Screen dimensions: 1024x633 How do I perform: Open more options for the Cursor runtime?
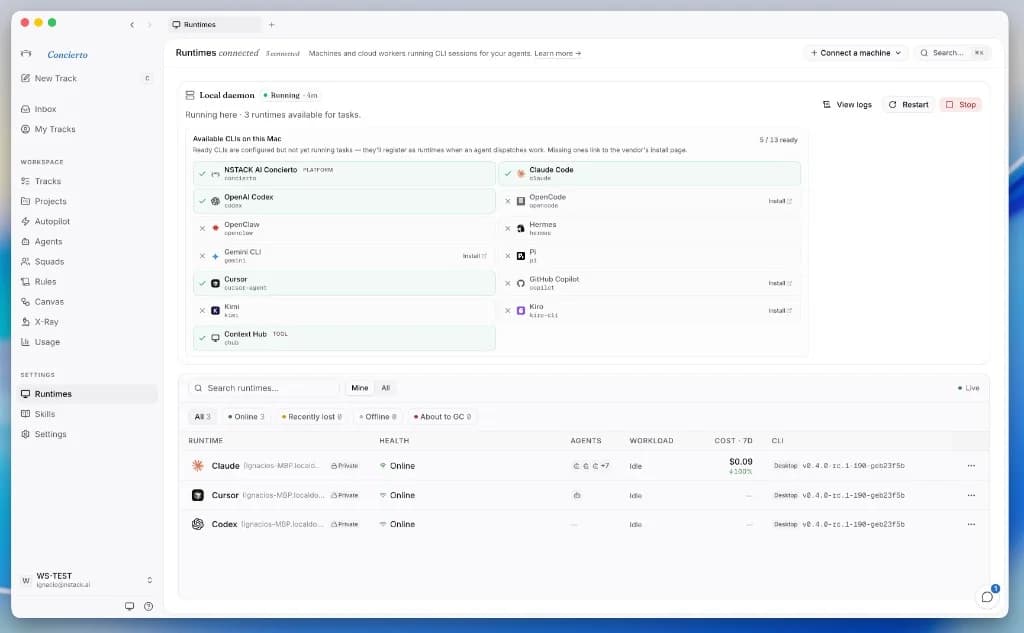click(971, 495)
